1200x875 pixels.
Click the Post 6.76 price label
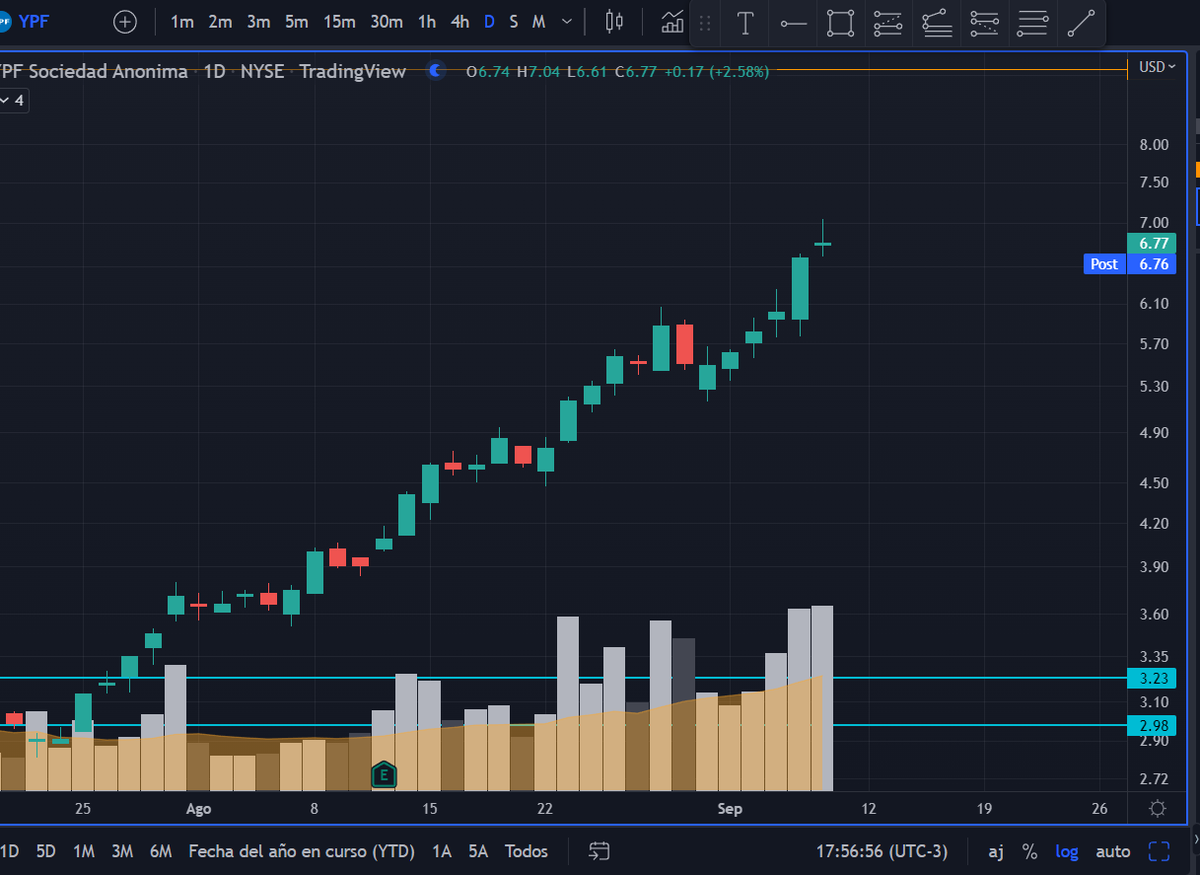point(1129,264)
